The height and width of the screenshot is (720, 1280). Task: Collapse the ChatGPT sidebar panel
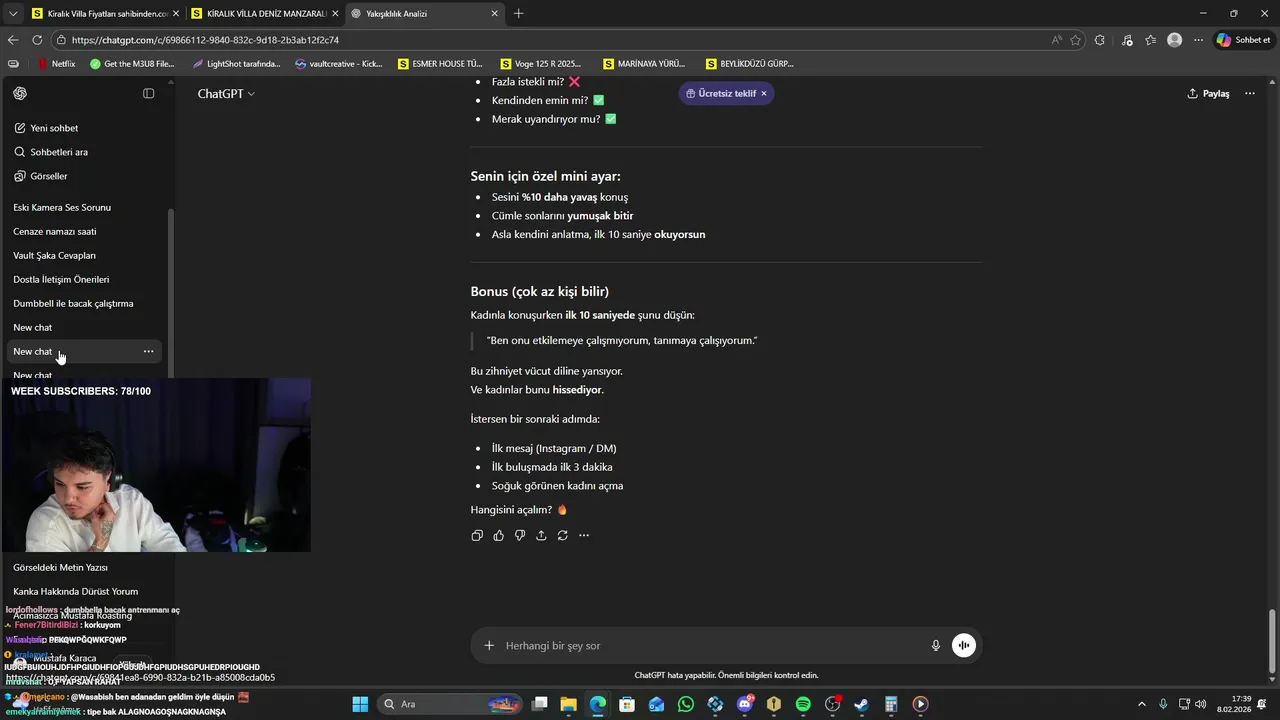point(149,93)
